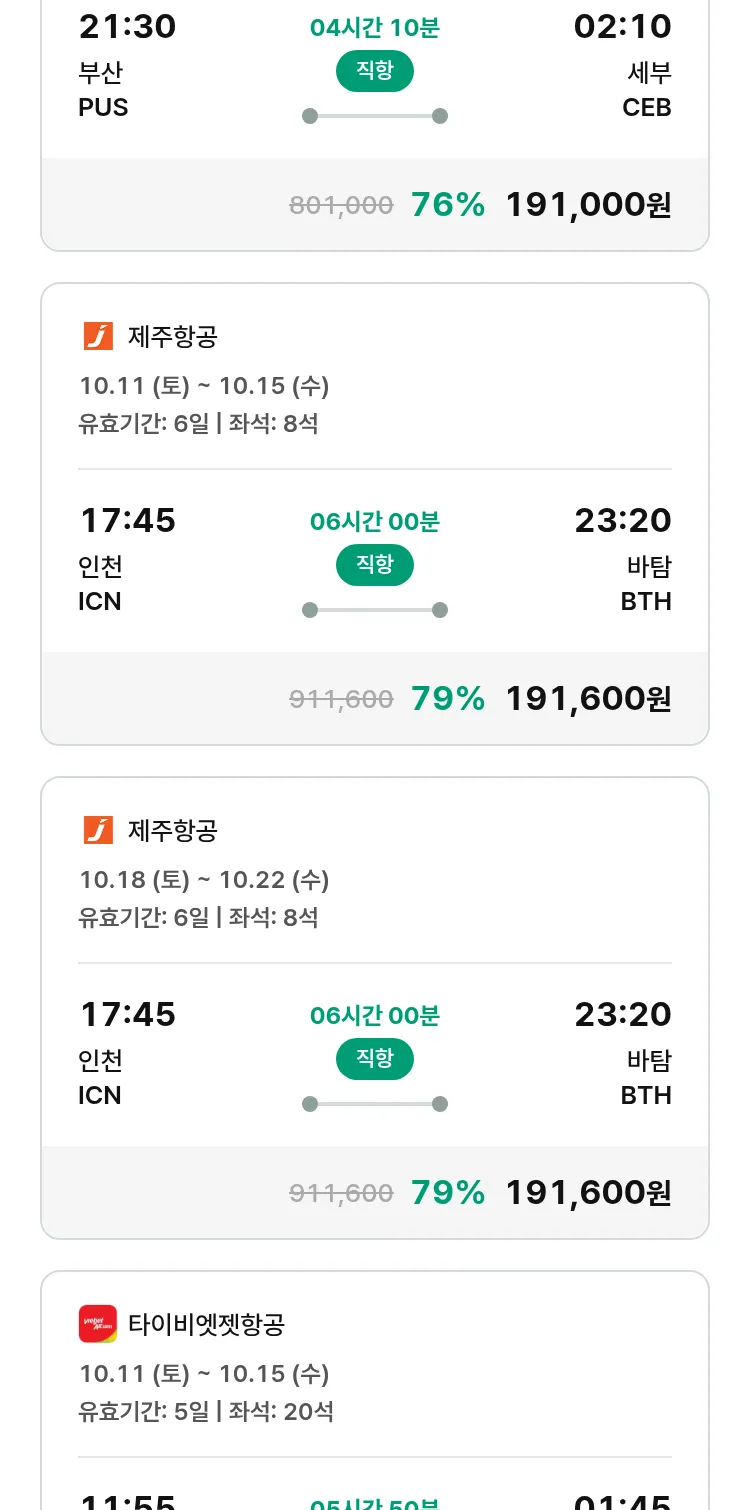Tap the 세부 CEB arrival airport
The image size is (750, 1510).
point(647,90)
